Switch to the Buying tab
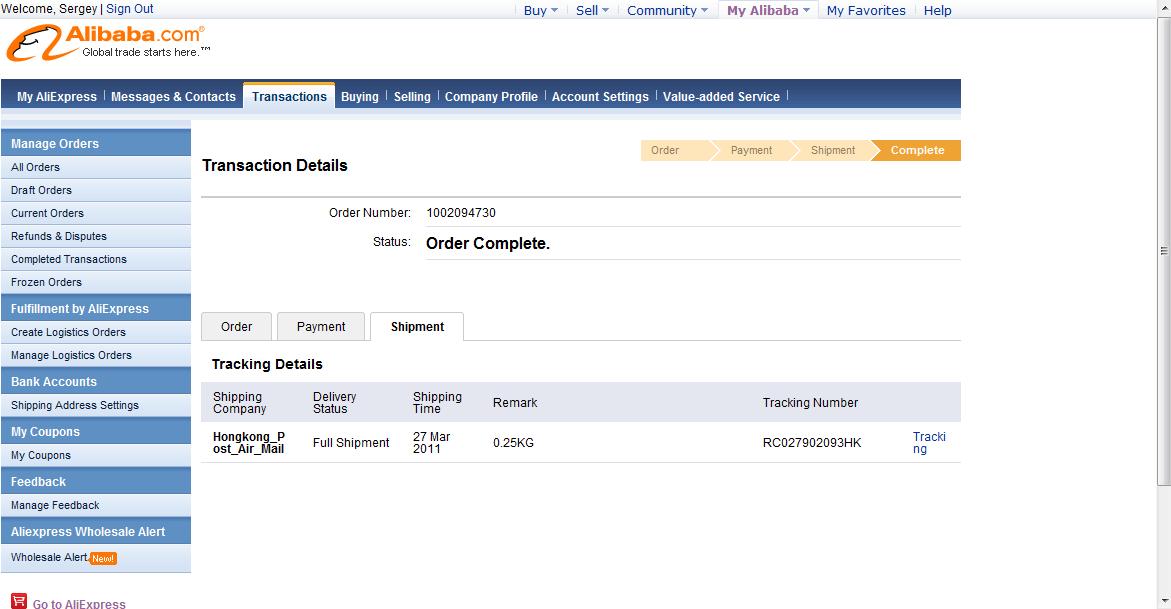 point(360,96)
